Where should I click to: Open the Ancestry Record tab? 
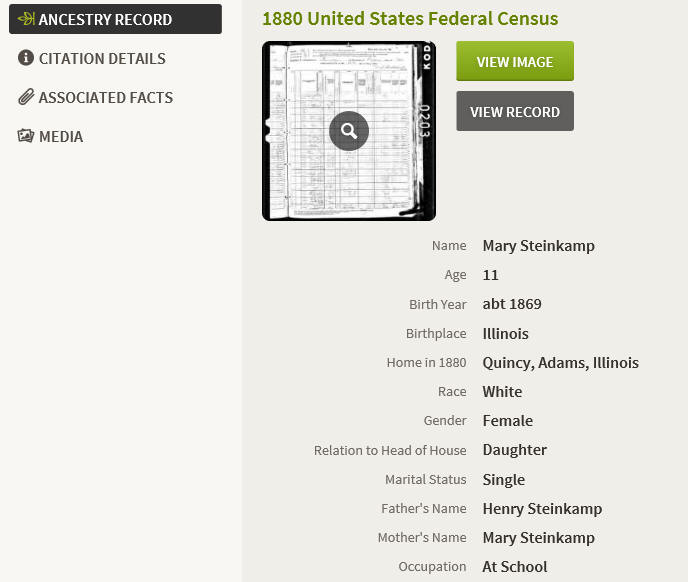(x=115, y=19)
